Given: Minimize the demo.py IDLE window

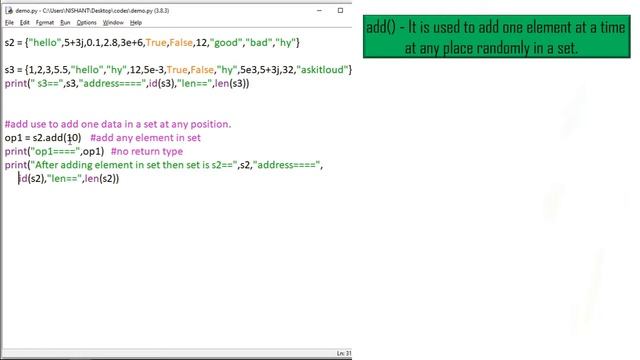Looking at the screenshot, I should [320, 11].
